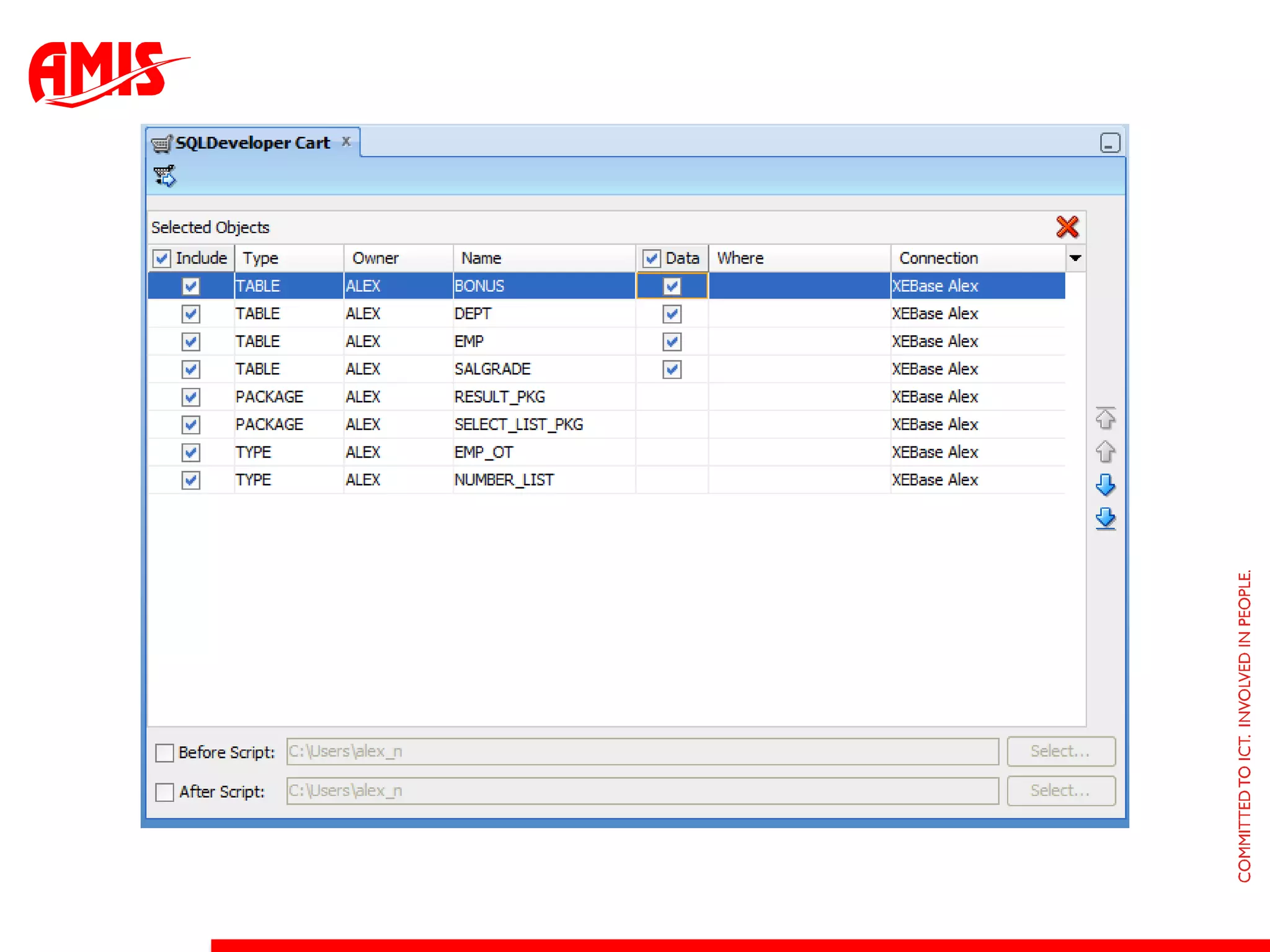This screenshot has width=1270, height=952.
Task: Click the Before Script file path field
Action: [642, 751]
